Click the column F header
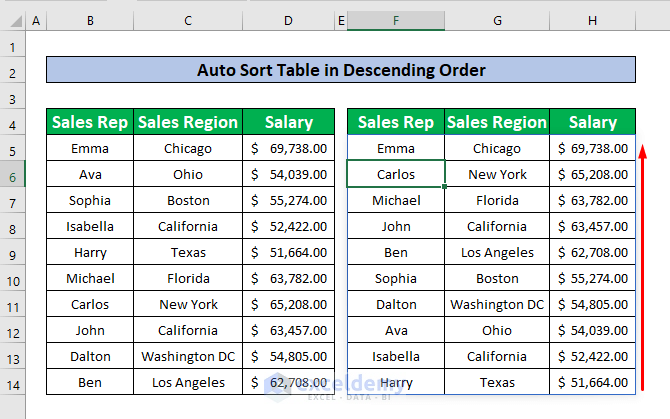The width and height of the screenshot is (670, 419). 396,21
